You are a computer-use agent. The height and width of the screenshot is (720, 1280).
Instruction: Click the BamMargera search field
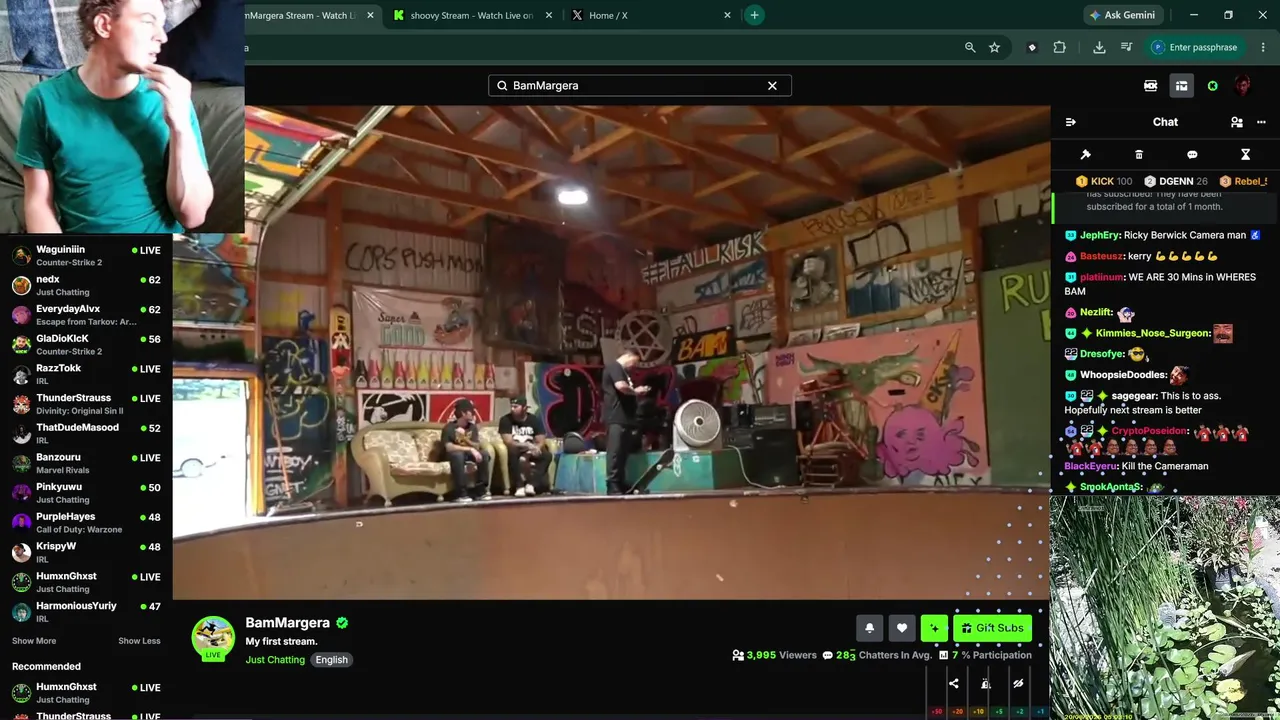click(x=640, y=86)
